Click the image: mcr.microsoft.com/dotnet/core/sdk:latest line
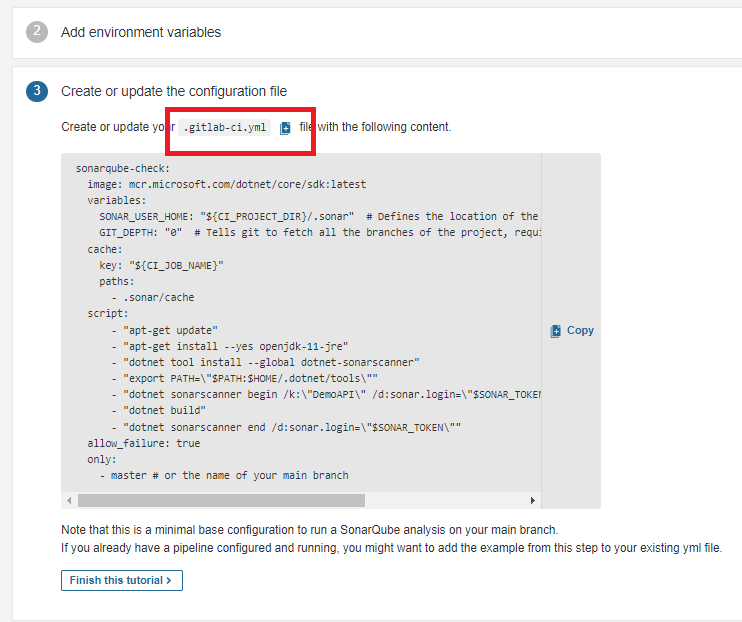Viewport: 742px width, 622px height. (x=227, y=184)
